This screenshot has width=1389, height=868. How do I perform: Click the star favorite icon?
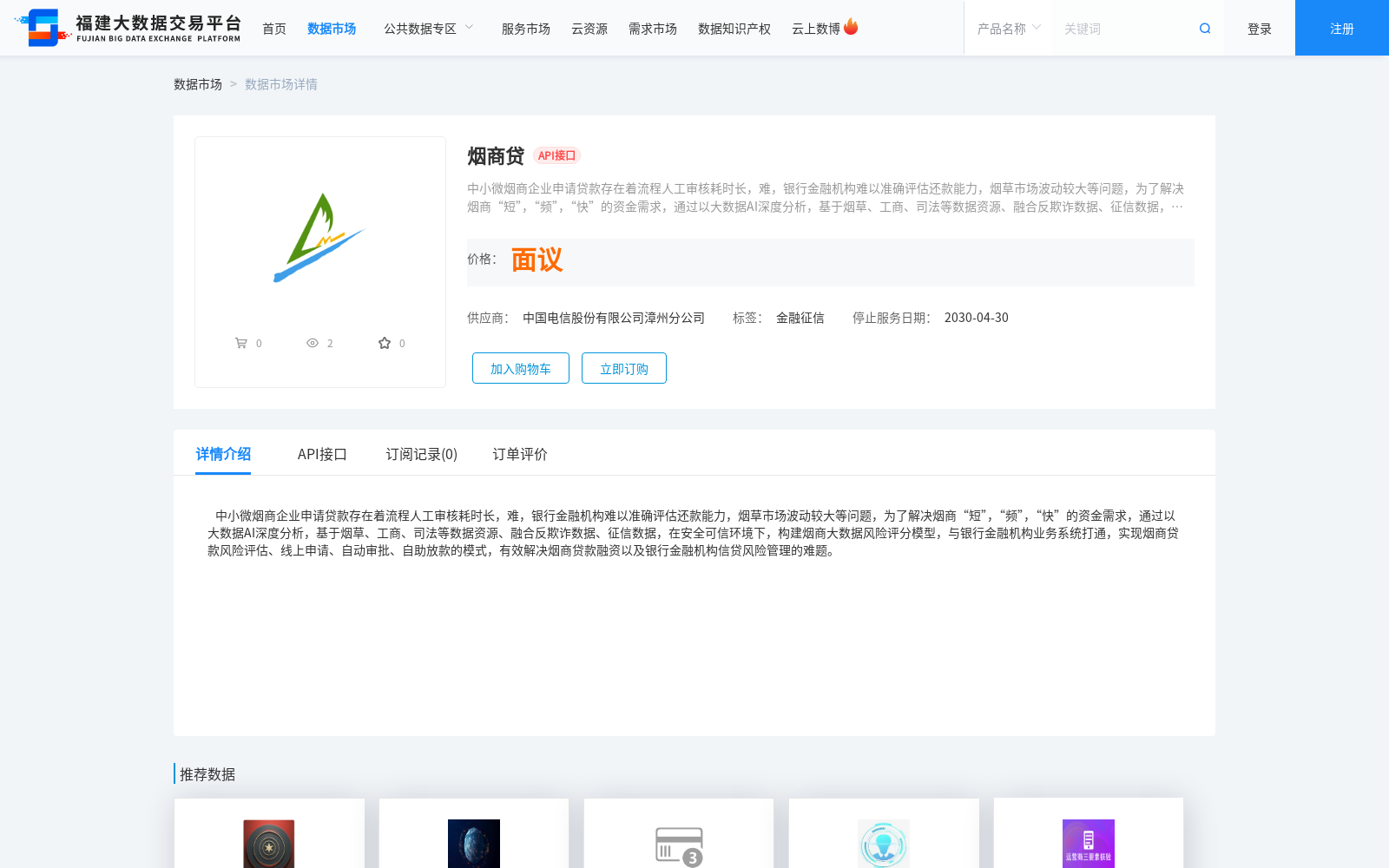point(385,343)
